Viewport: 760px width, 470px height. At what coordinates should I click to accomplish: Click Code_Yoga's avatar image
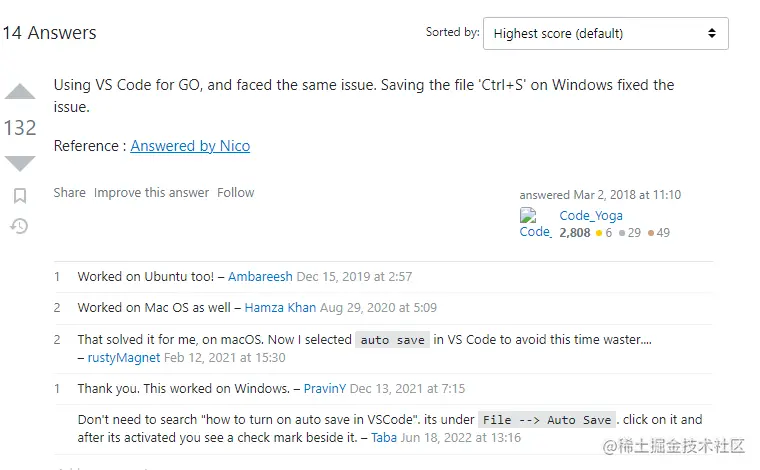pos(535,223)
